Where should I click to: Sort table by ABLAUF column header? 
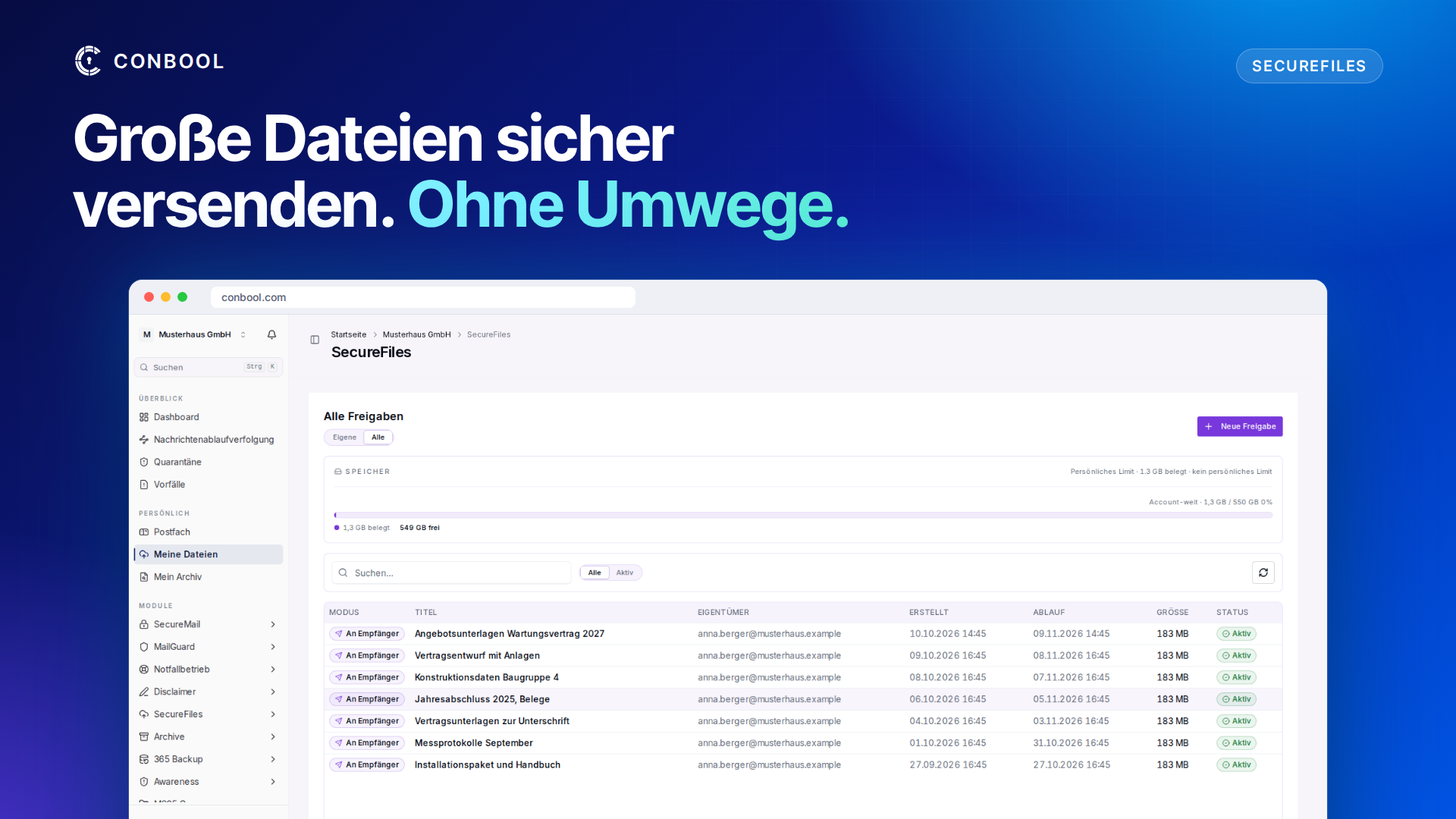[x=1048, y=613]
